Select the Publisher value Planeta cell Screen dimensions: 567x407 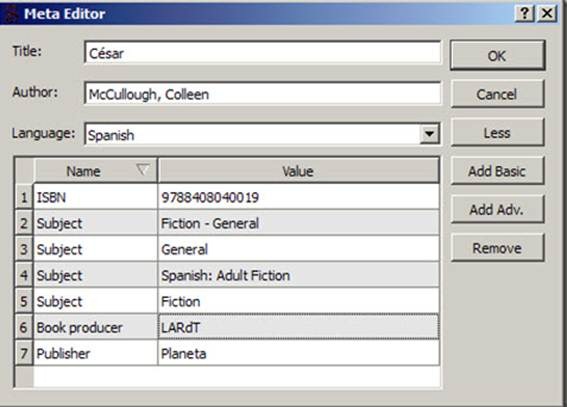(x=298, y=353)
